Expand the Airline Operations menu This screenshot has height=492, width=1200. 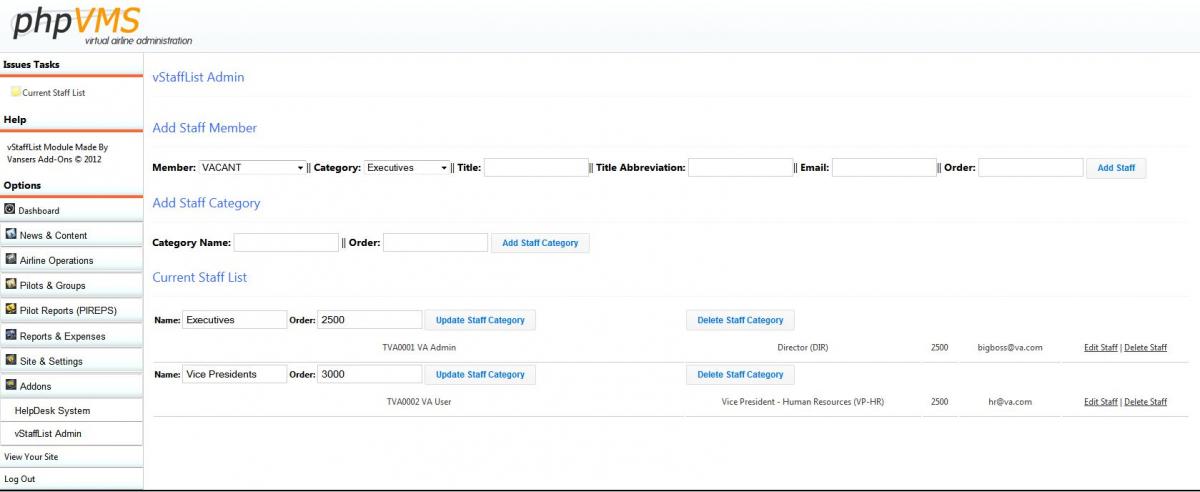71,260
